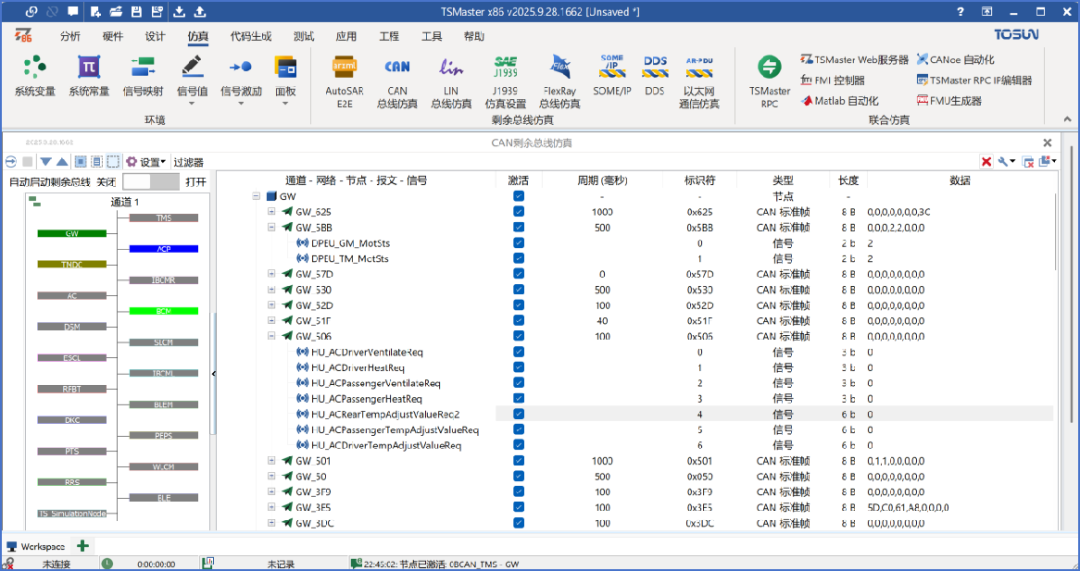Image resolution: width=1080 pixels, height=571 pixels.
Task: Uncheck activation for GW_57D
Action: pos(519,274)
